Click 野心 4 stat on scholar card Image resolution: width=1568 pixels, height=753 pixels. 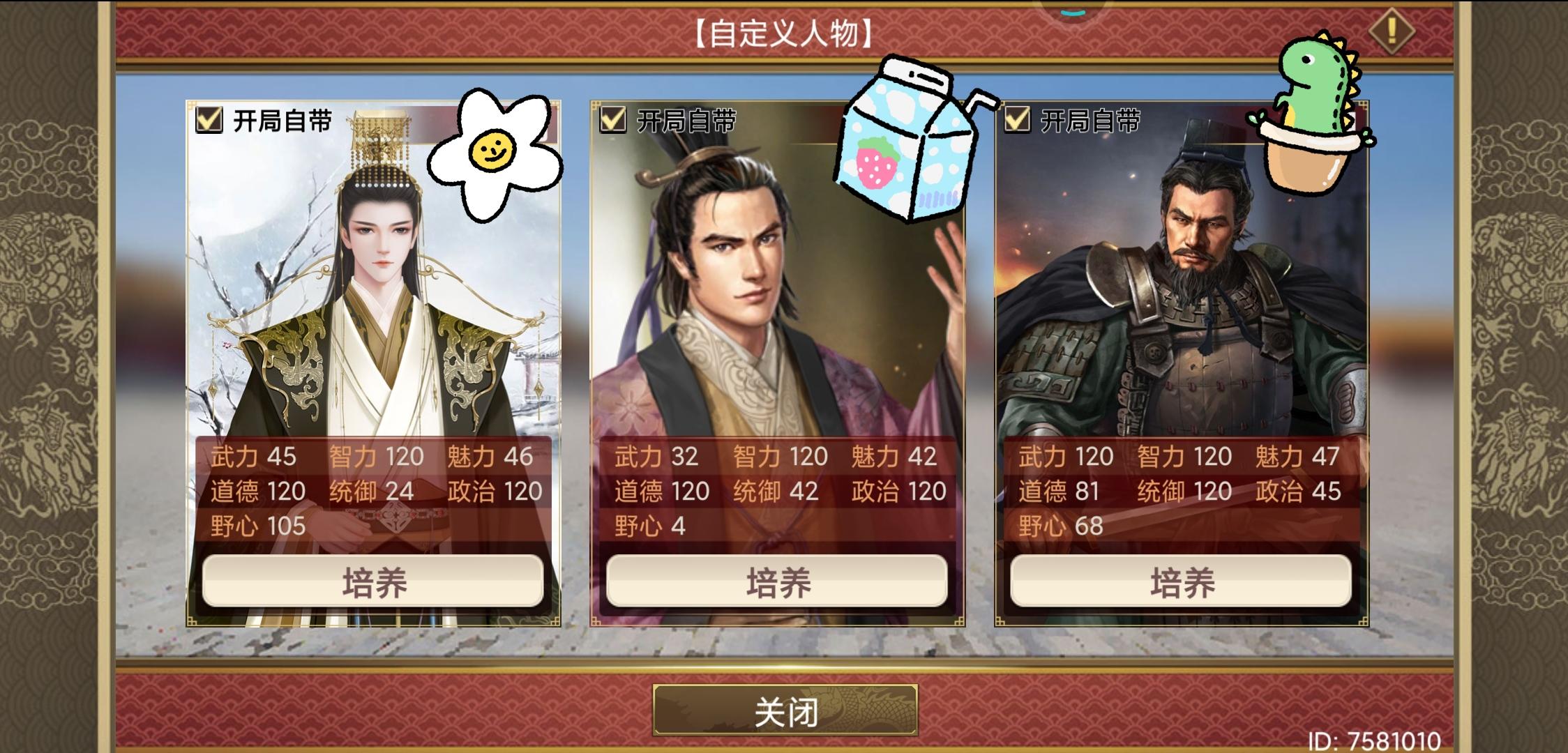click(x=649, y=526)
